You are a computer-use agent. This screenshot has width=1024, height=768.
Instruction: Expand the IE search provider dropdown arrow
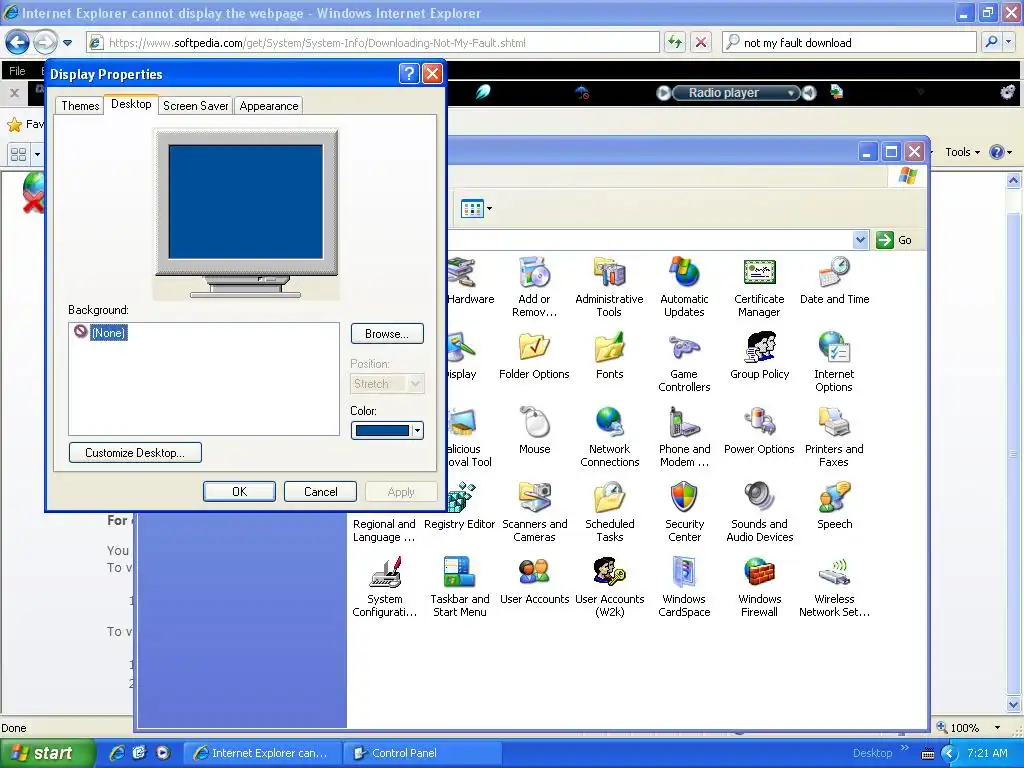(x=1009, y=42)
